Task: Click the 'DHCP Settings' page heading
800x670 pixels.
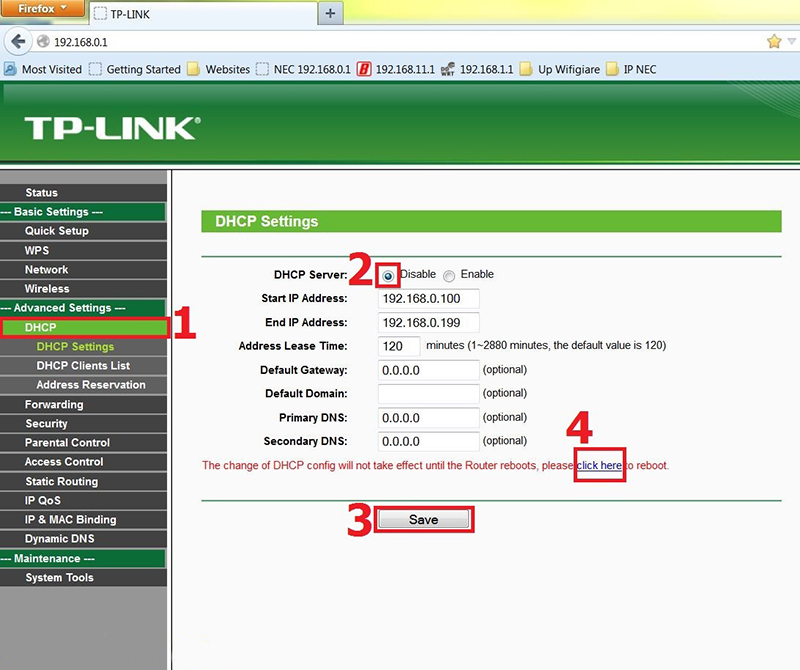Action: tap(266, 221)
